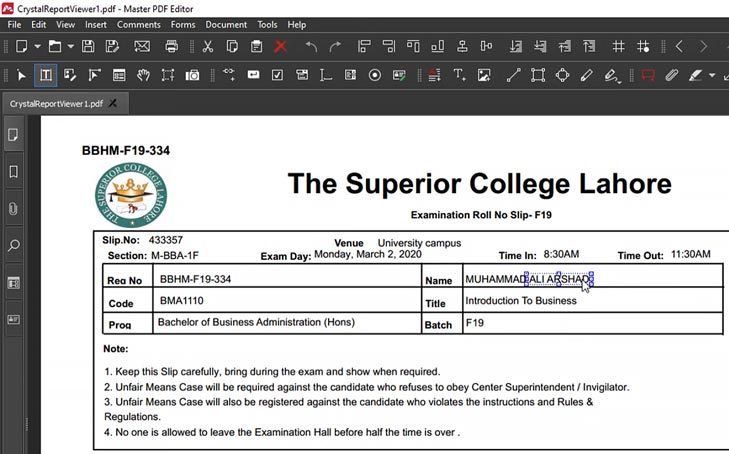Align objects left icon
This screenshot has width=729, height=454.
click(x=364, y=46)
